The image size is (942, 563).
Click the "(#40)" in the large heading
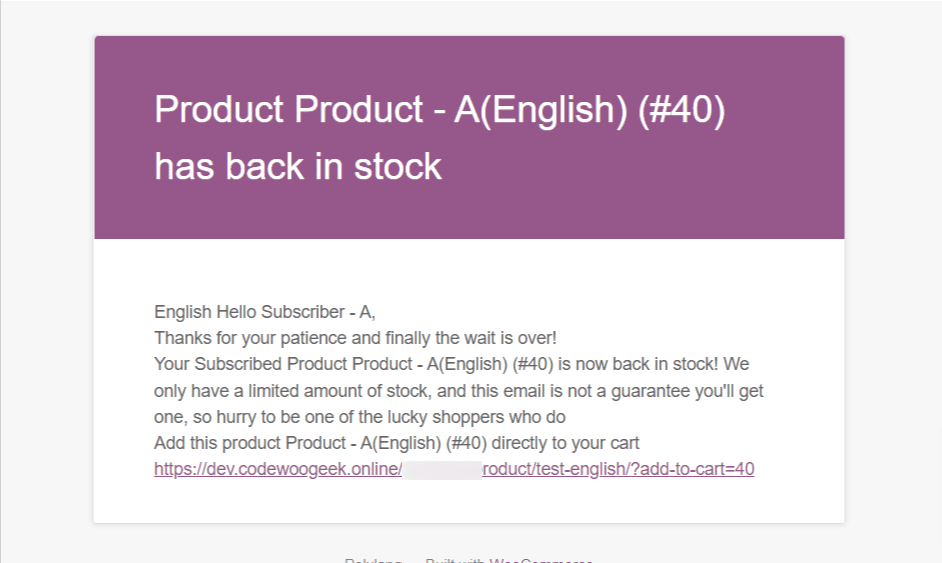pyautogui.click(x=681, y=110)
